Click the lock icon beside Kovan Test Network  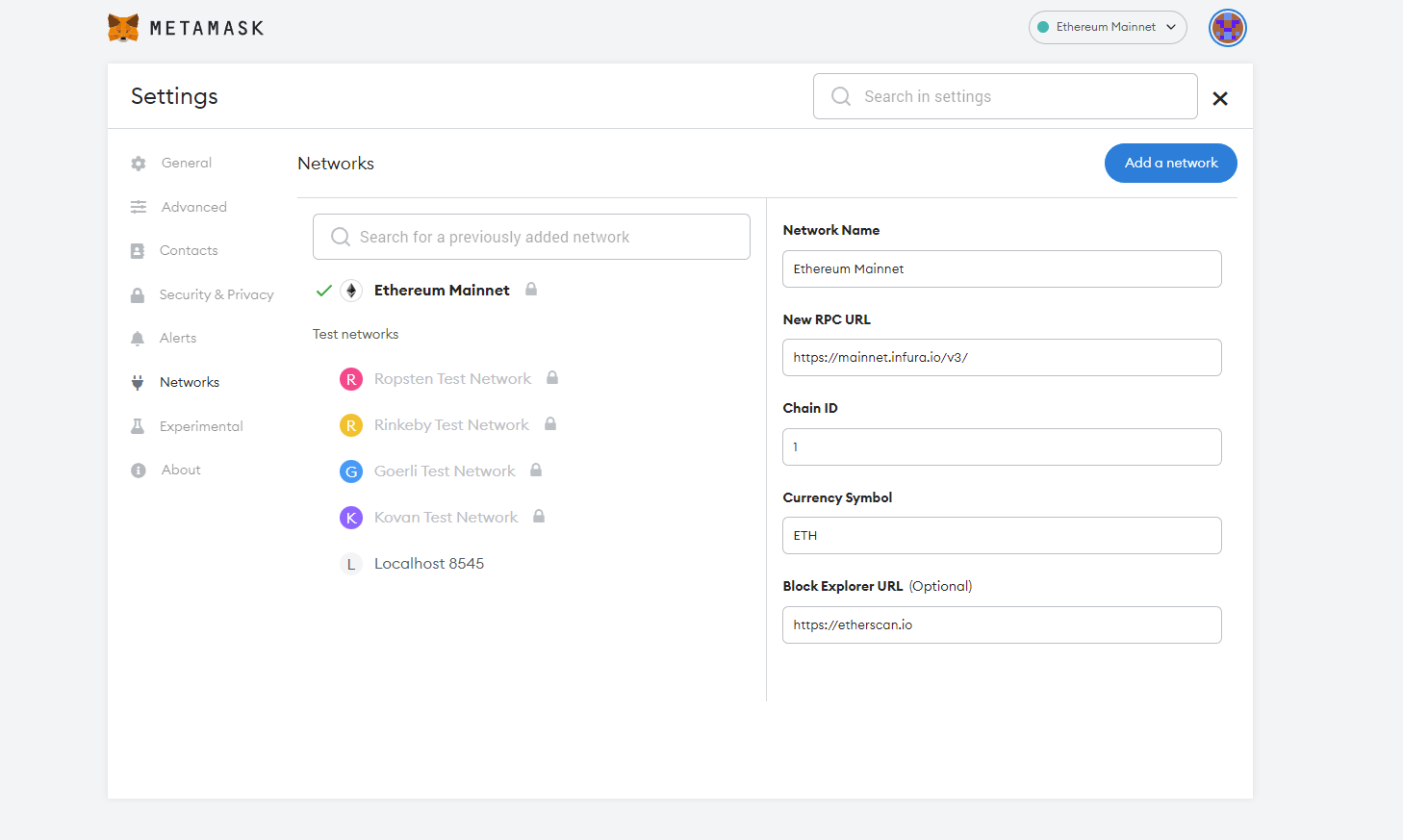pos(539,516)
